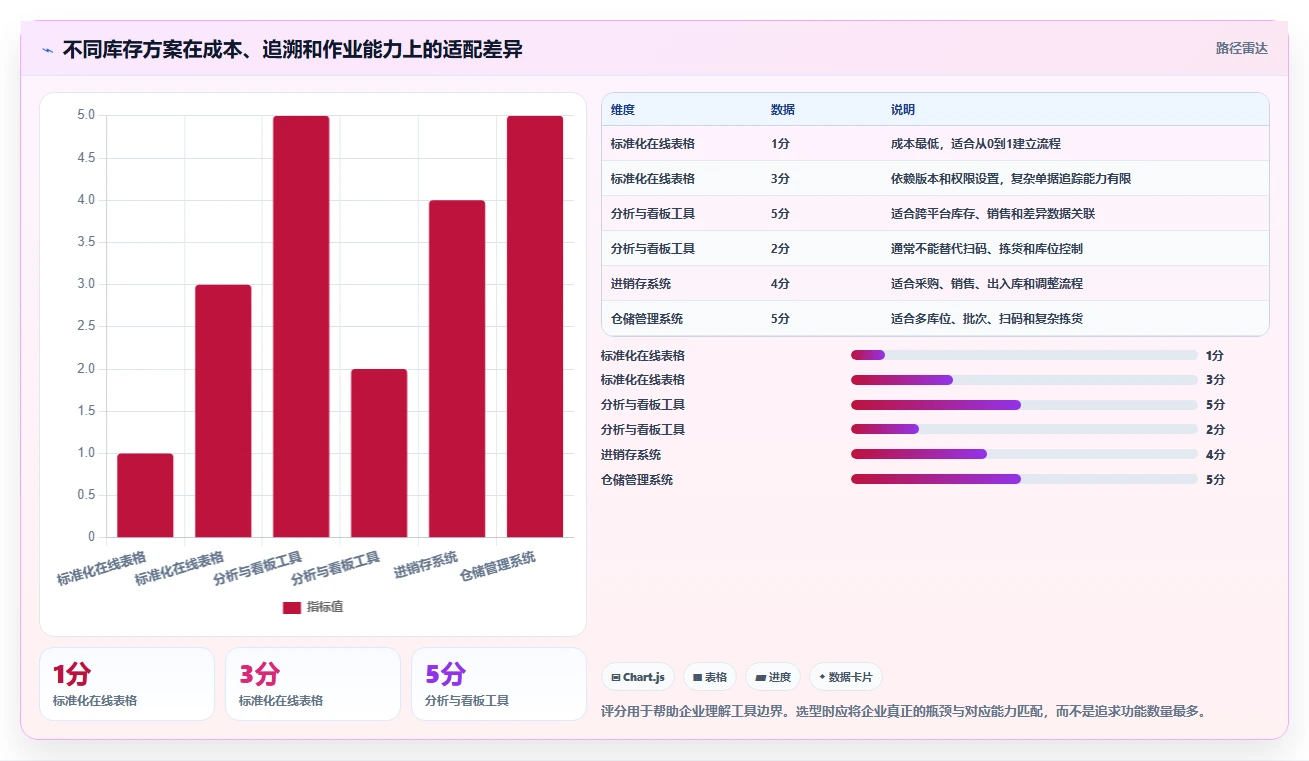
Task: Click the progress bar showing 1分
Action: pyautogui.click(x=1024, y=355)
